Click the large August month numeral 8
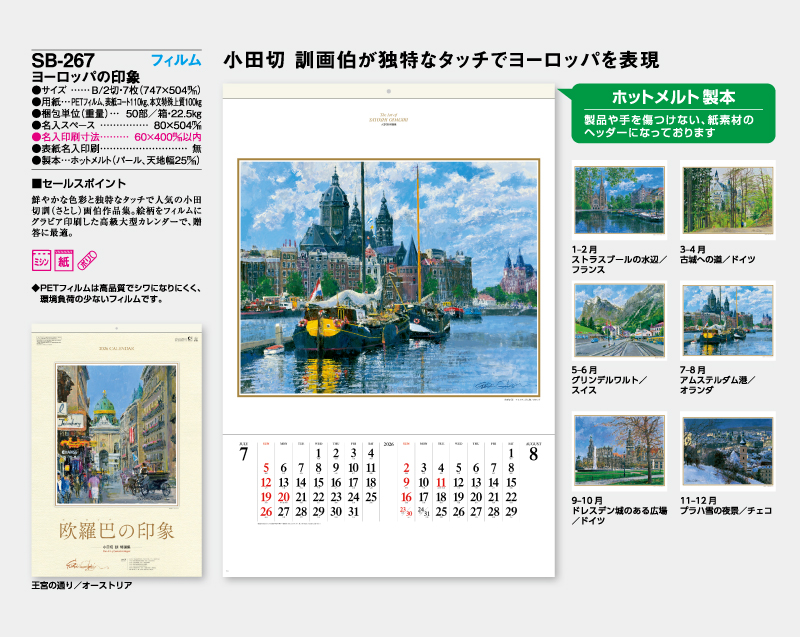800x637 pixels. pyautogui.click(x=534, y=454)
